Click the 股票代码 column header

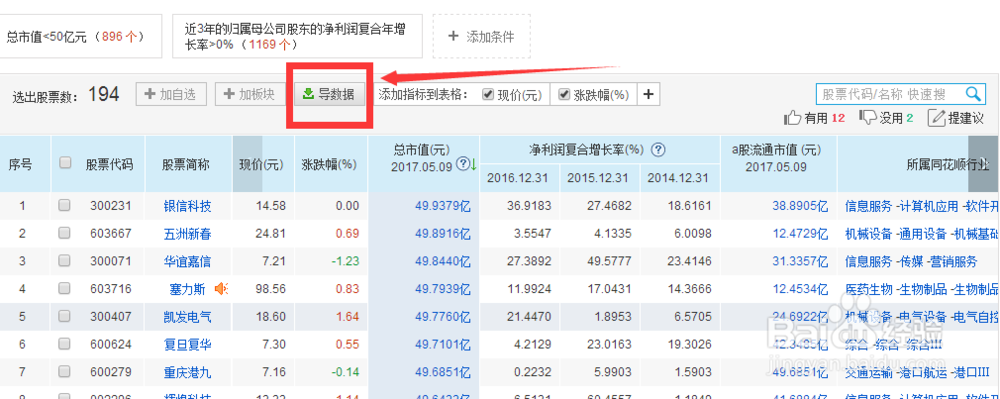coord(110,164)
